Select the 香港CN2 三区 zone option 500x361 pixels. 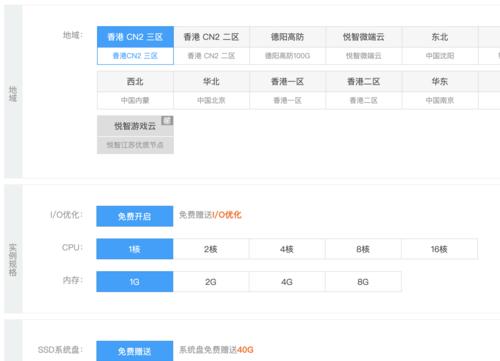pos(135,56)
